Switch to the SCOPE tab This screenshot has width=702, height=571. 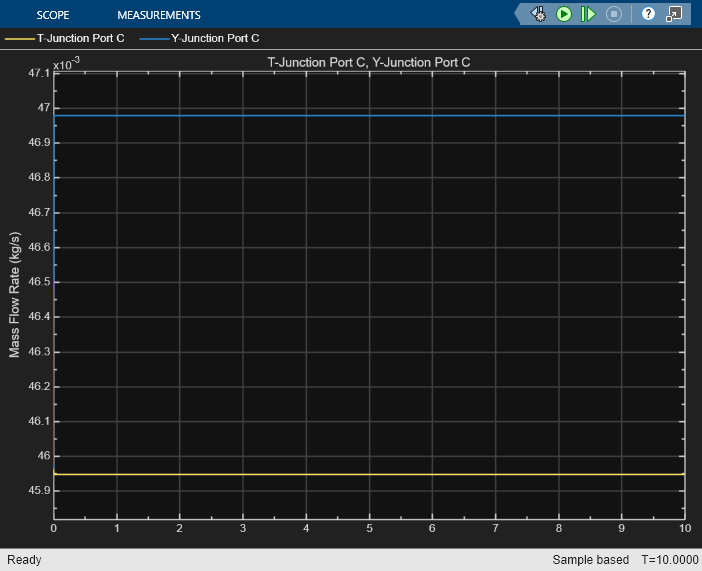tap(53, 15)
